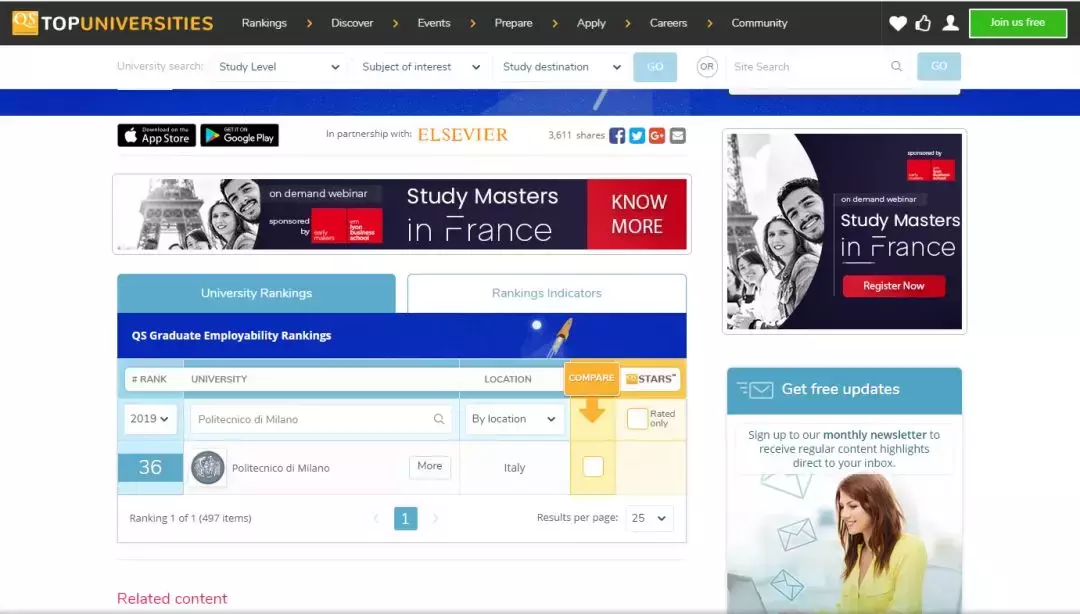Screen dimensions: 1080x614
Task: Click the UNIVERSITY column header
Action: coord(219,379)
